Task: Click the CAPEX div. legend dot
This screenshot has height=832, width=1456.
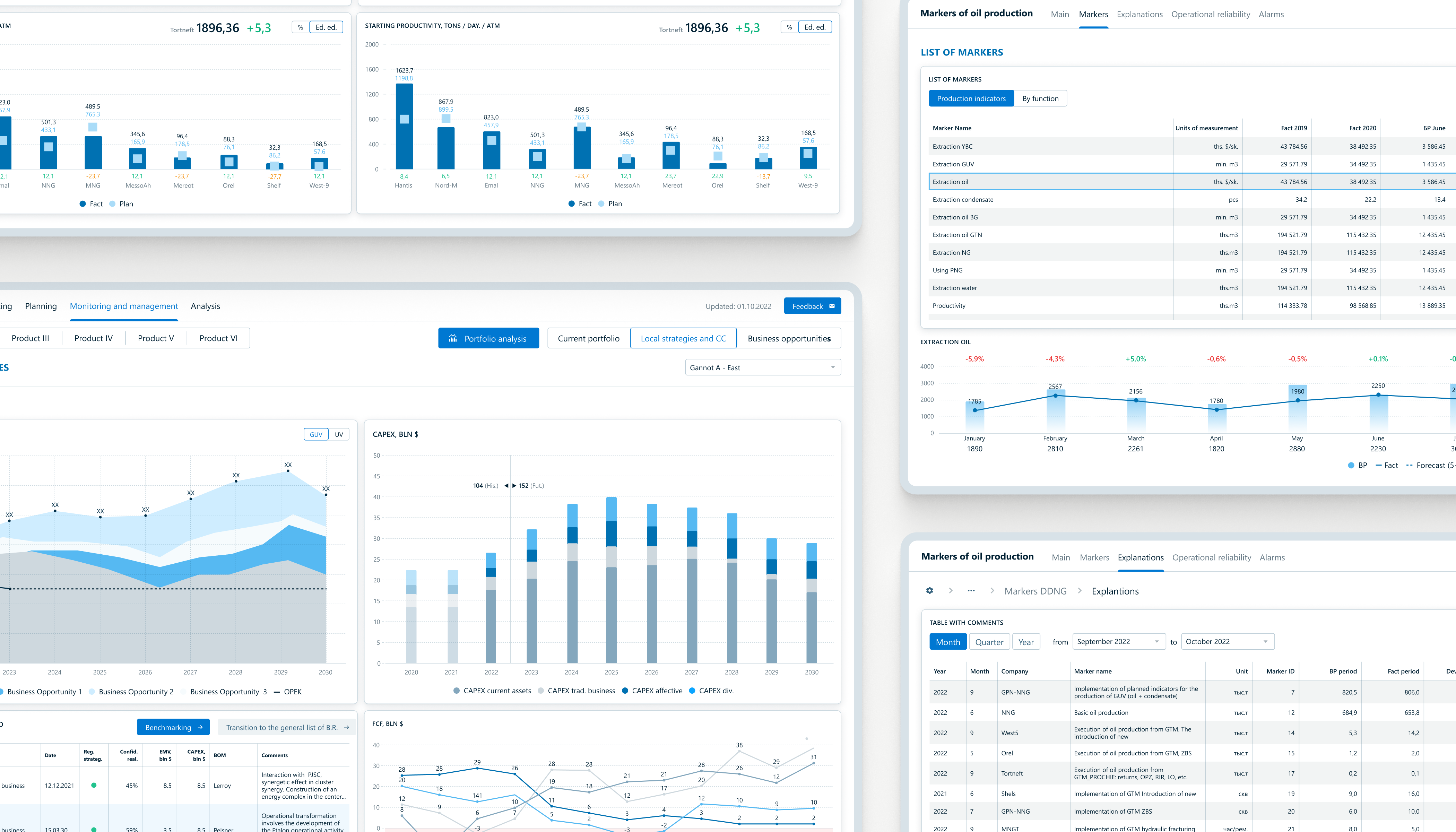Action: click(x=692, y=690)
